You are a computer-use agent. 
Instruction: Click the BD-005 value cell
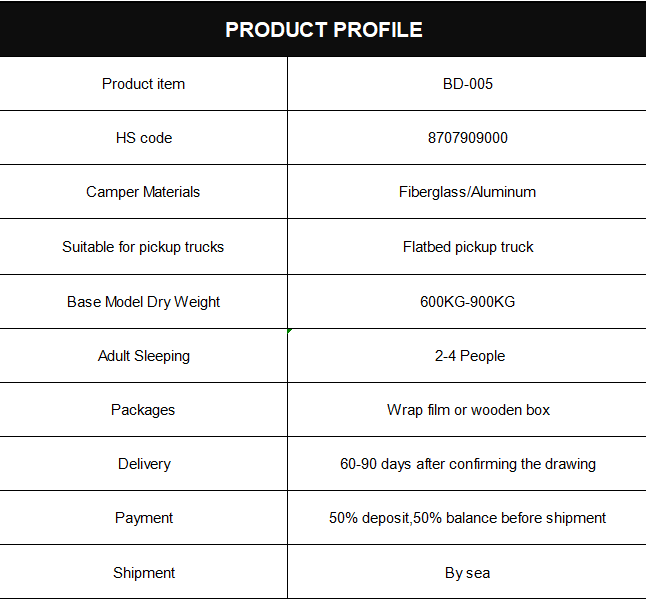pyautogui.click(x=467, y=84)
